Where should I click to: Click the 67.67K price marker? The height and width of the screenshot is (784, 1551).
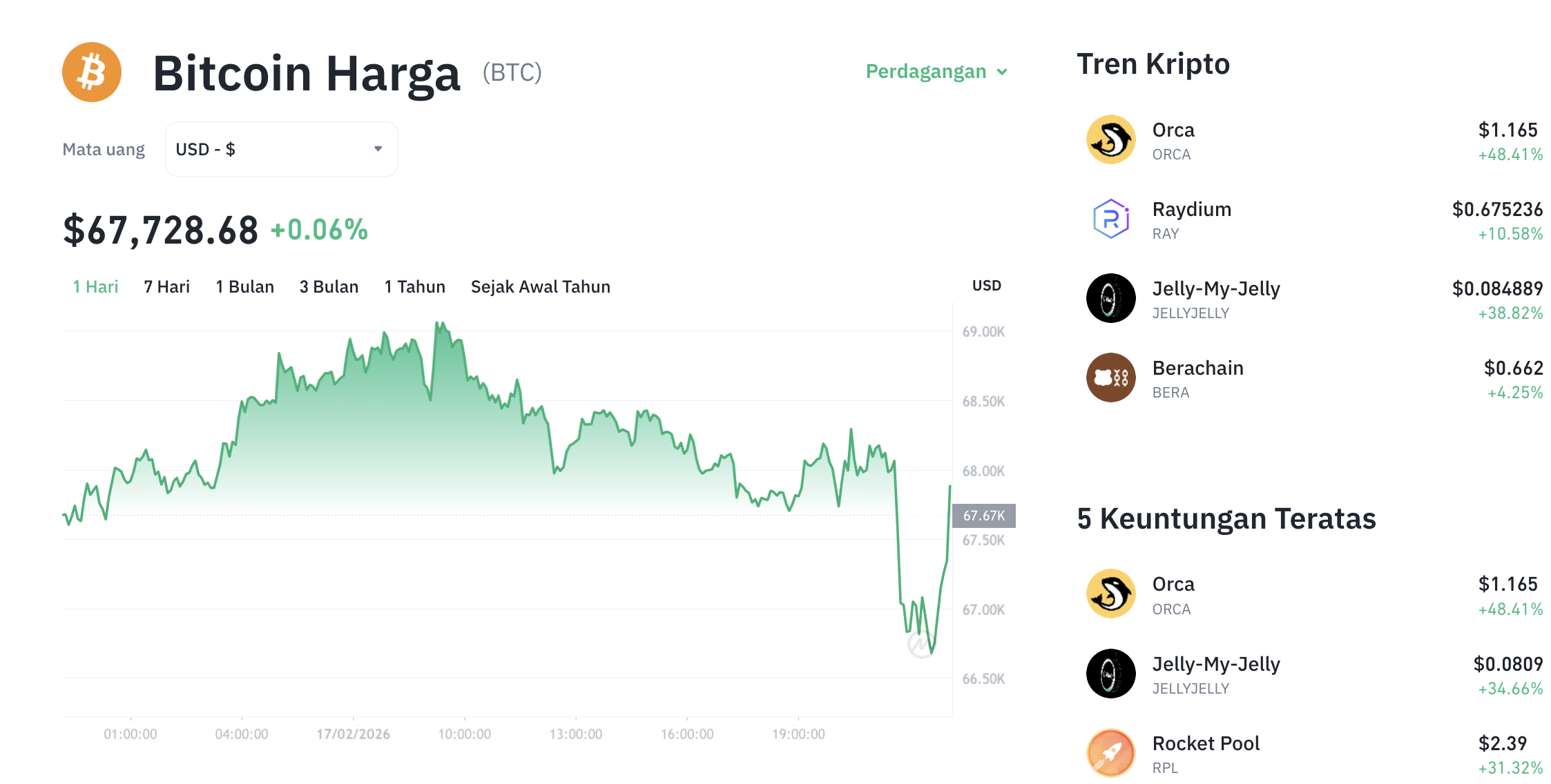tap(983, 515)
